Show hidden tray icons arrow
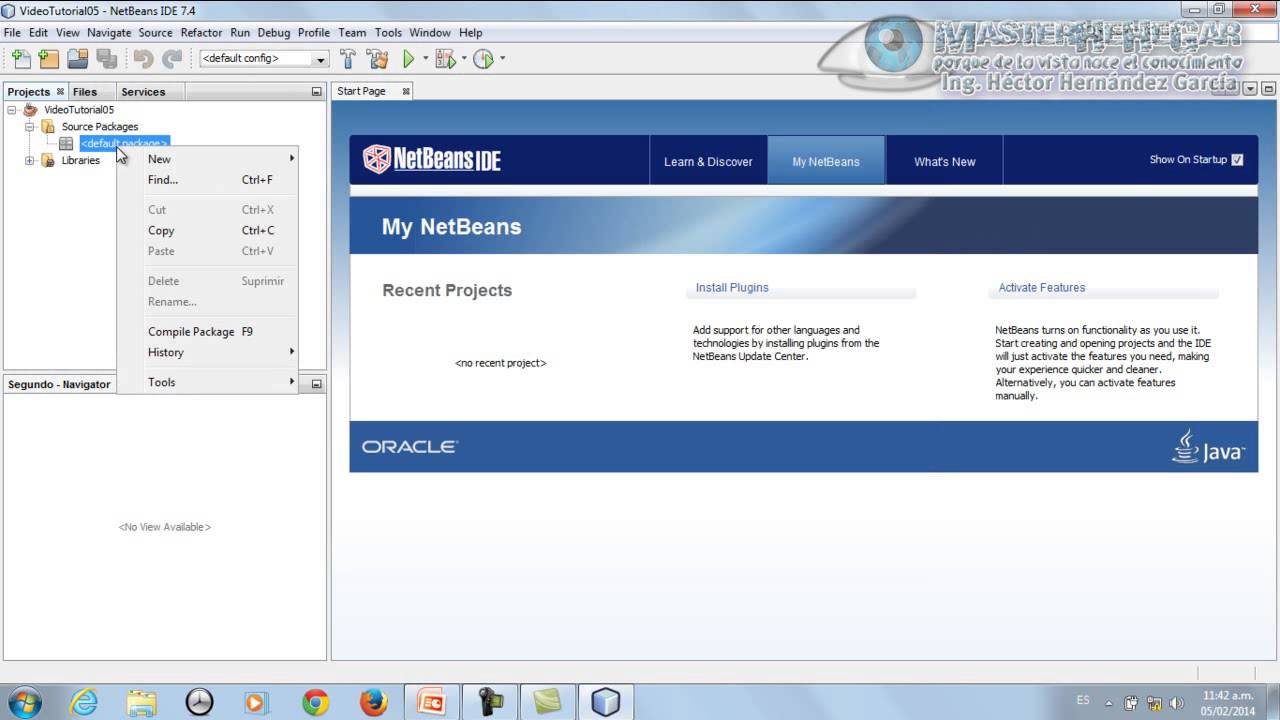The image size is (1280, 720). (1108, 702)
